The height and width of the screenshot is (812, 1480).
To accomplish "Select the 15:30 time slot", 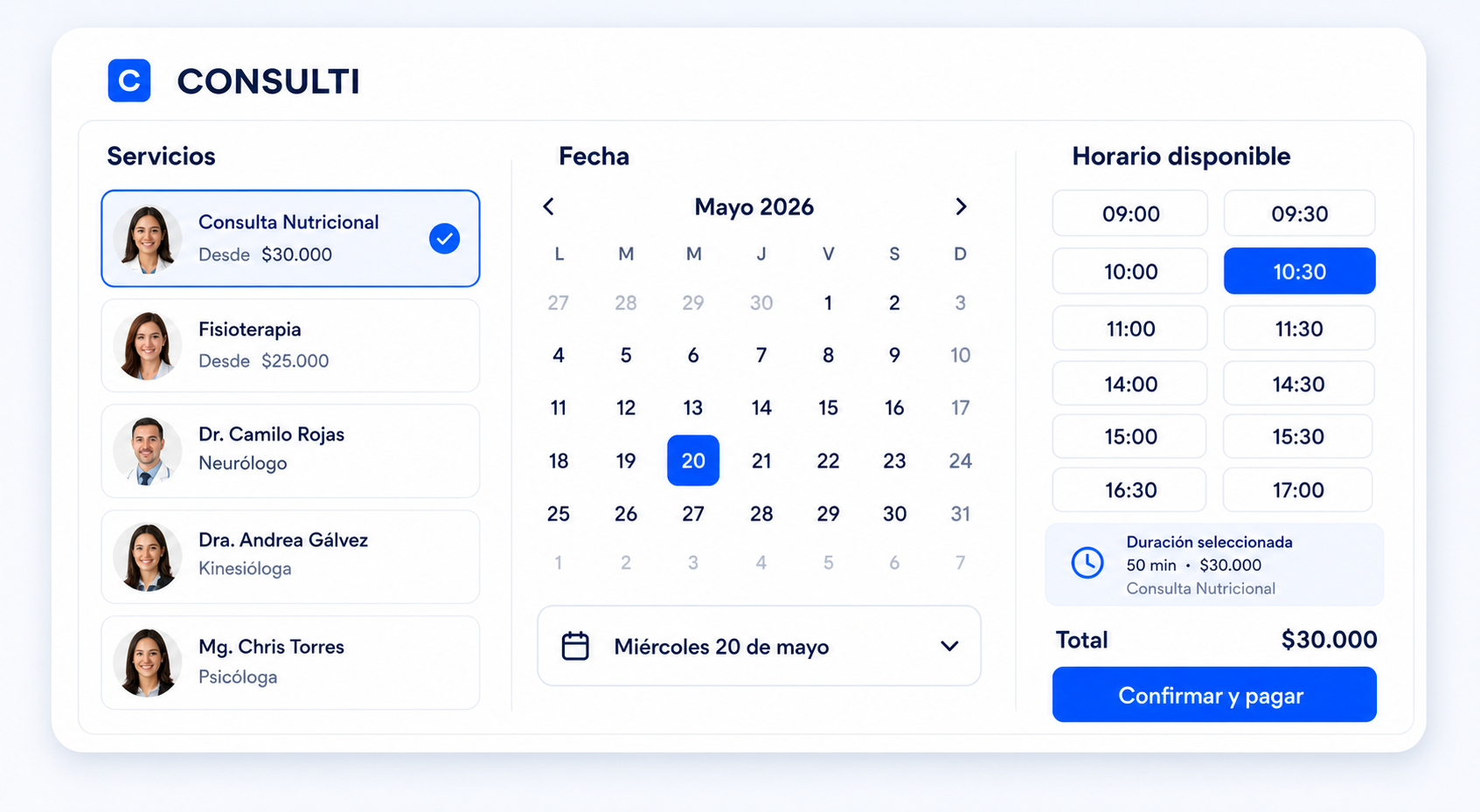I will coord(1298,436).
